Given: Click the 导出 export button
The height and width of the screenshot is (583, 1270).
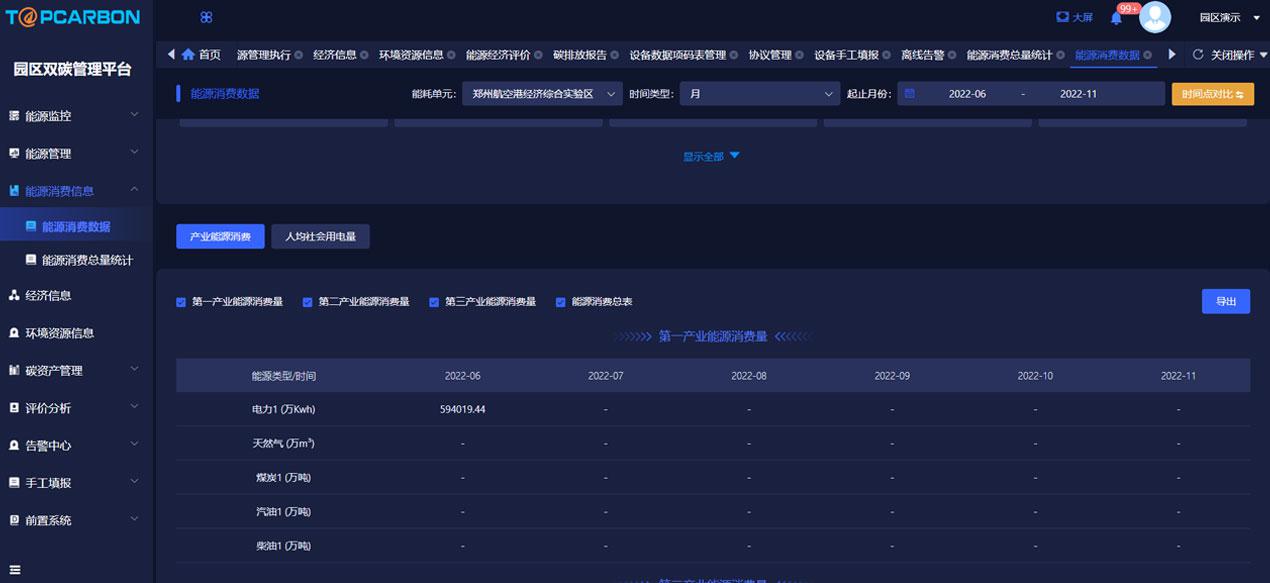Looking at the screenshot, I should pos(1225,301).
